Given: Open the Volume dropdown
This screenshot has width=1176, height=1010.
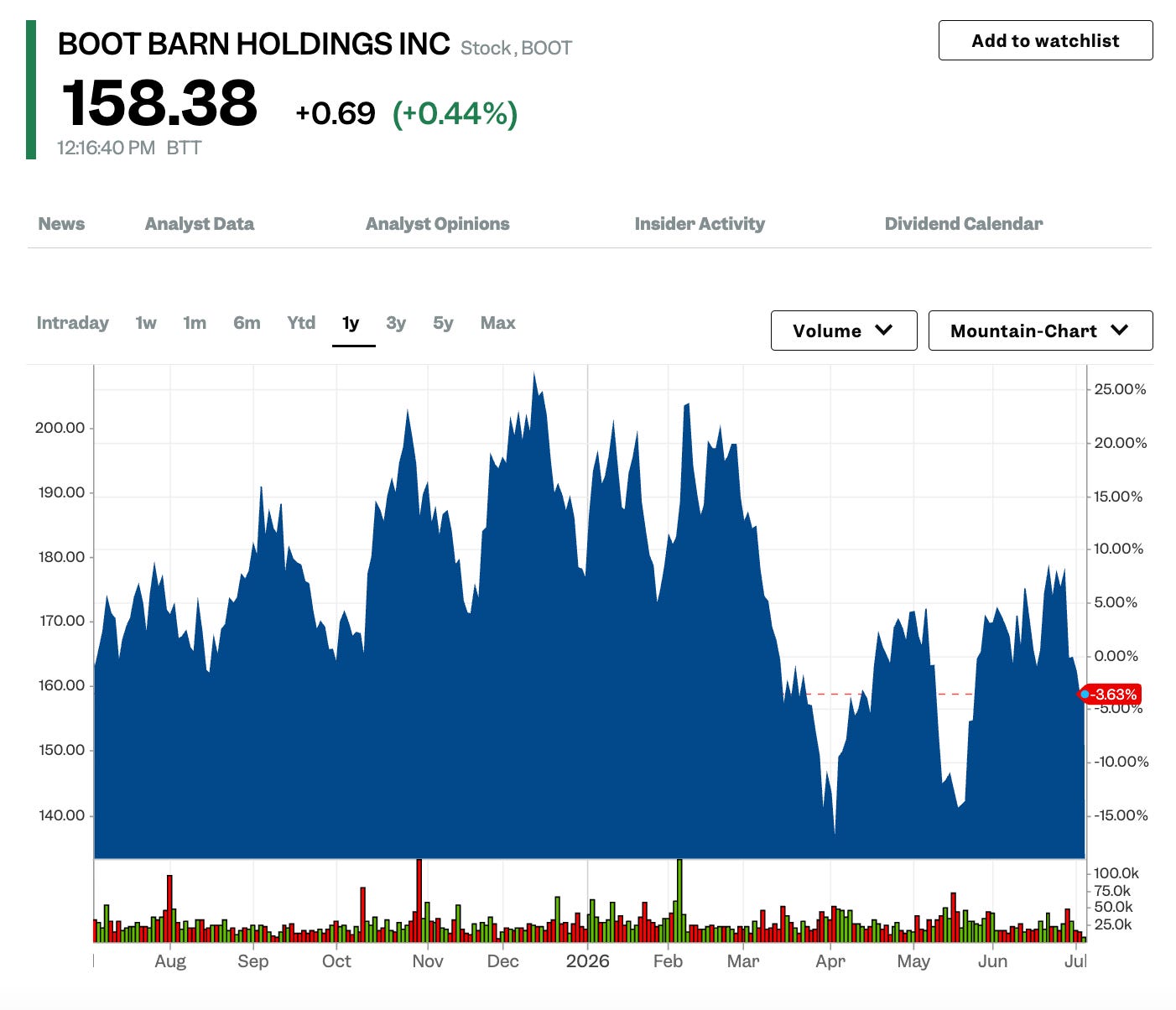Looking at the screenshot, I should coord(844,331).
